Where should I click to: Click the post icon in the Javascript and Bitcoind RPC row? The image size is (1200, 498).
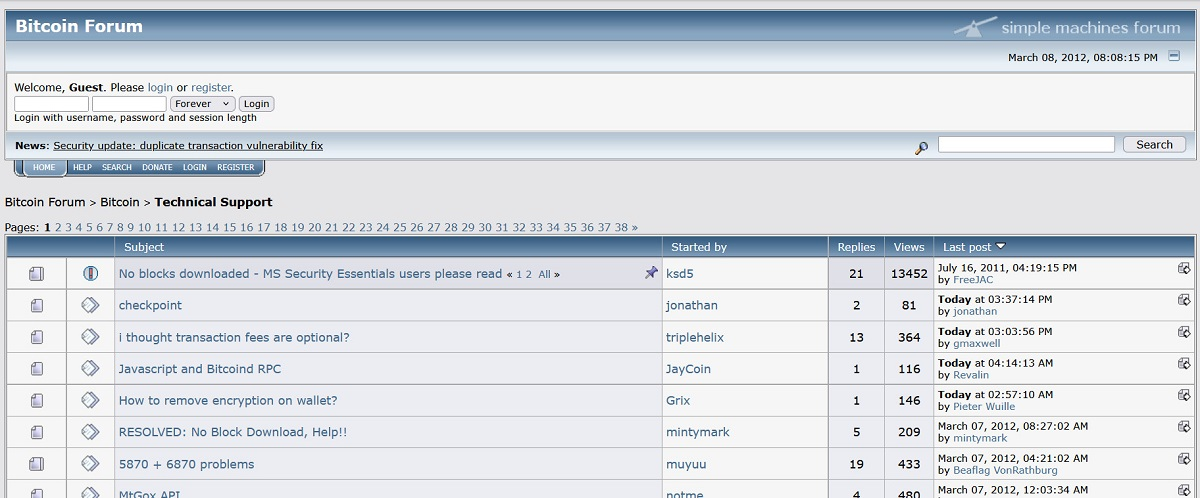click(90, 368)
